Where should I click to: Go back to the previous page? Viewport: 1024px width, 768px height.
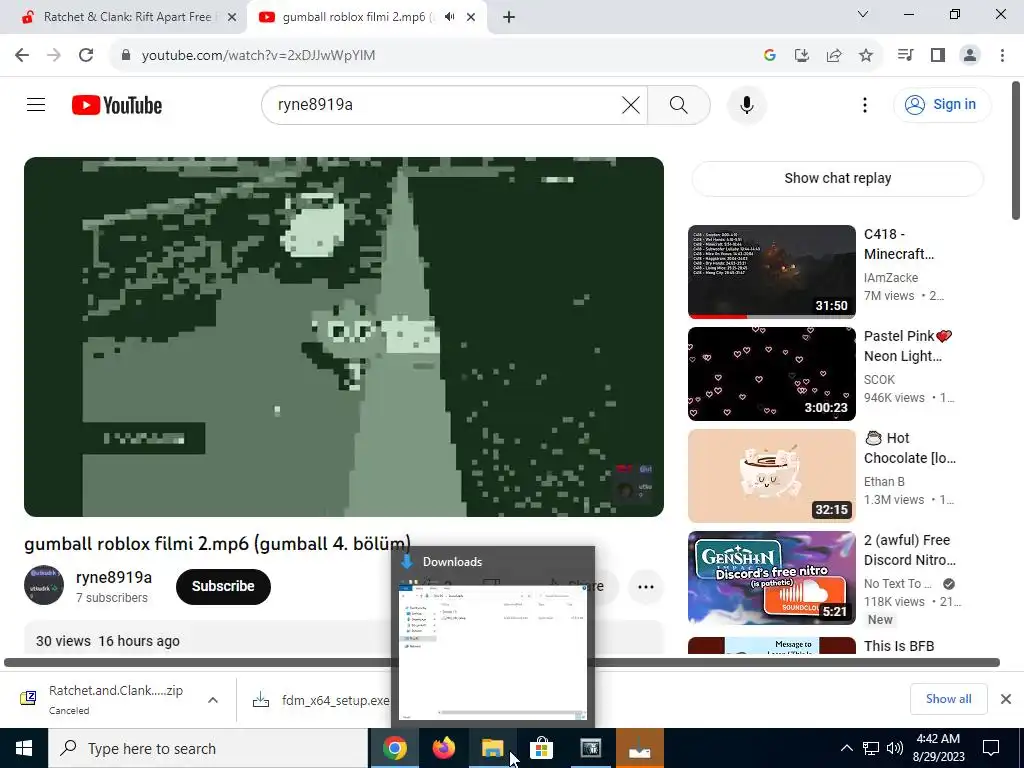(x=22, y=56)
